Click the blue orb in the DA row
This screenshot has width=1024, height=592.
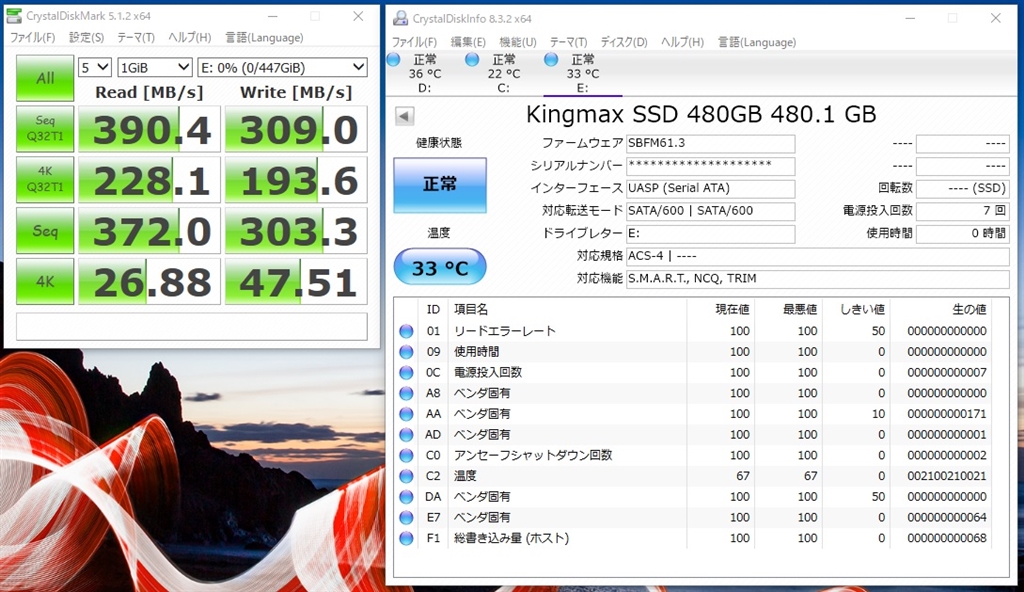(x=406, y=497)
